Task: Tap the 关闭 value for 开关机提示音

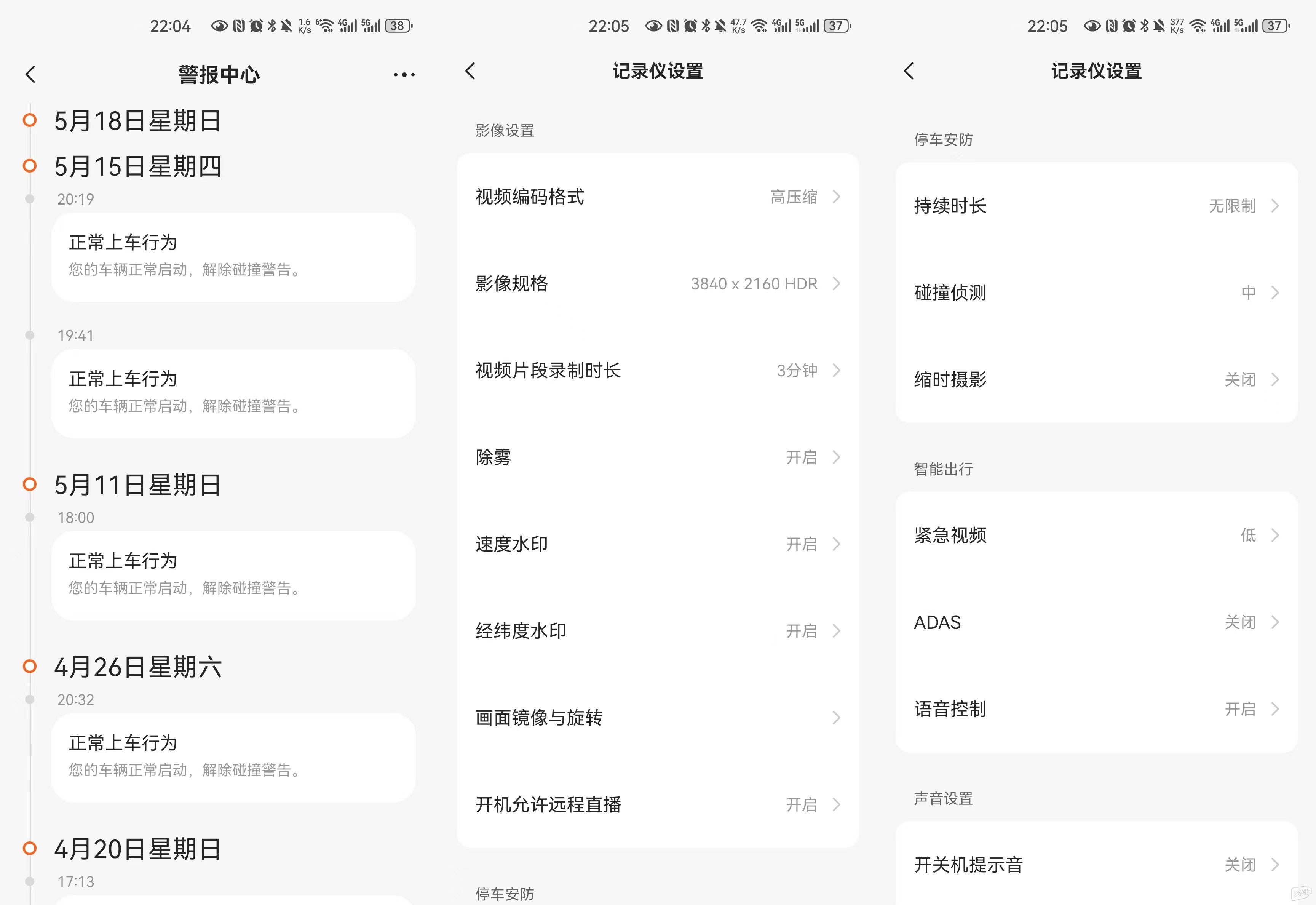Action: pyautogui.click(x=1240, y=865)
